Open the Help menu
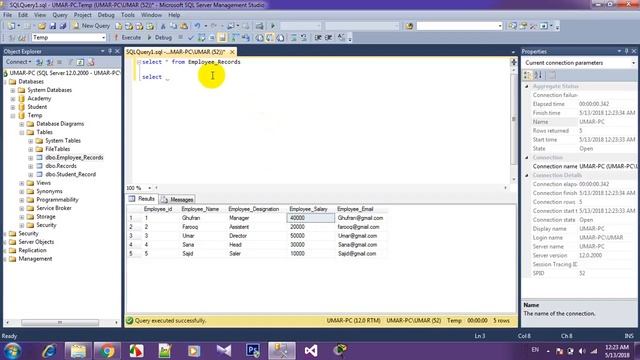Viewport: 640px width, 360px height. coord(174,15)
